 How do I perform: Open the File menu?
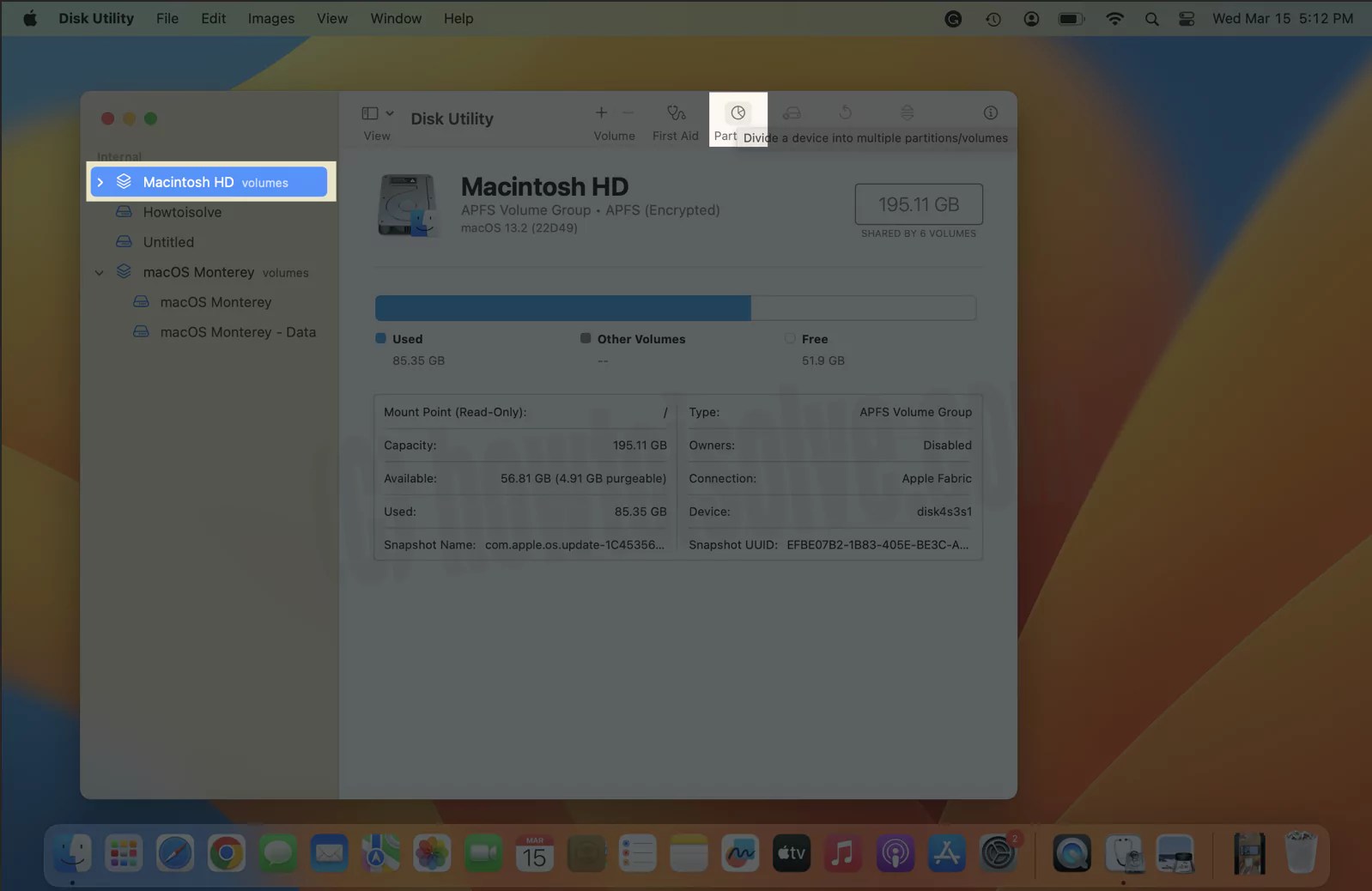tap(167, 18)
